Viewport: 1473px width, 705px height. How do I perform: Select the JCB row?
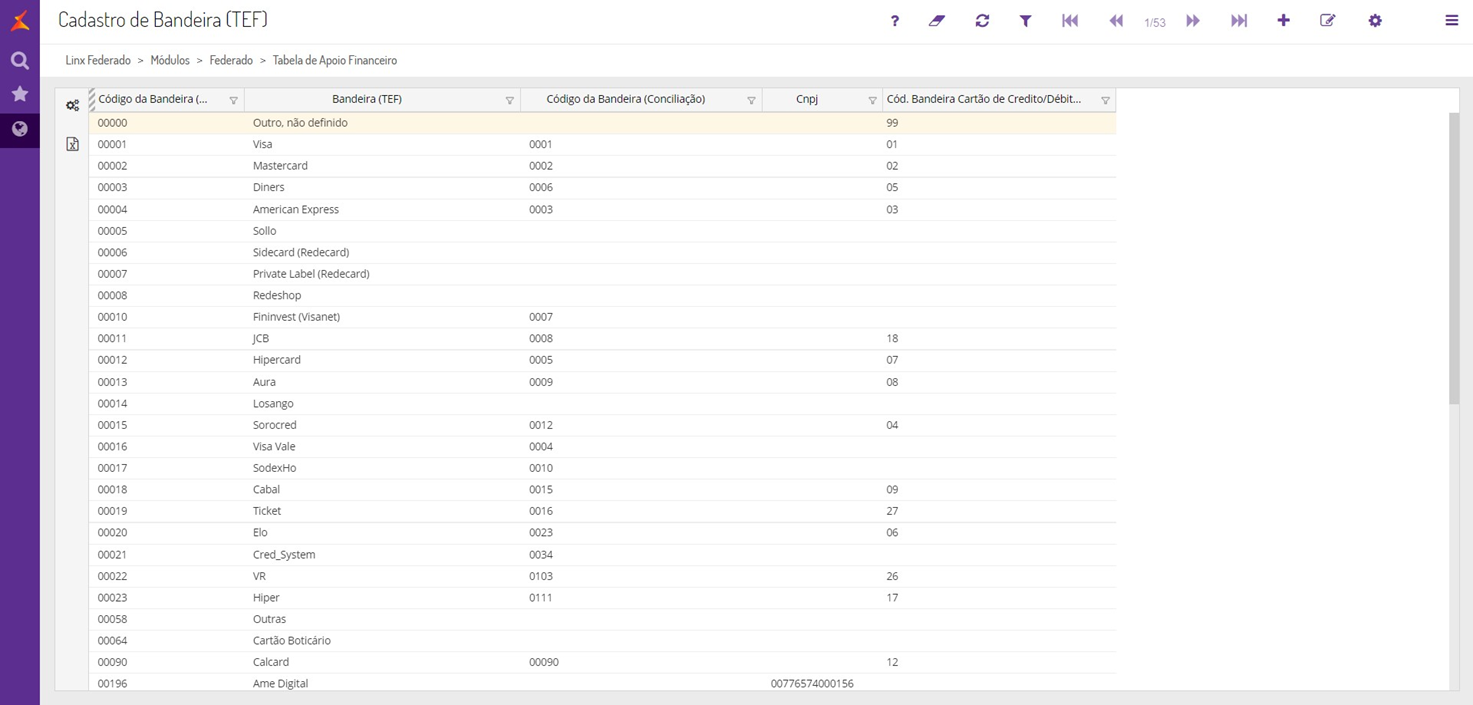click(x=602, y=338)
